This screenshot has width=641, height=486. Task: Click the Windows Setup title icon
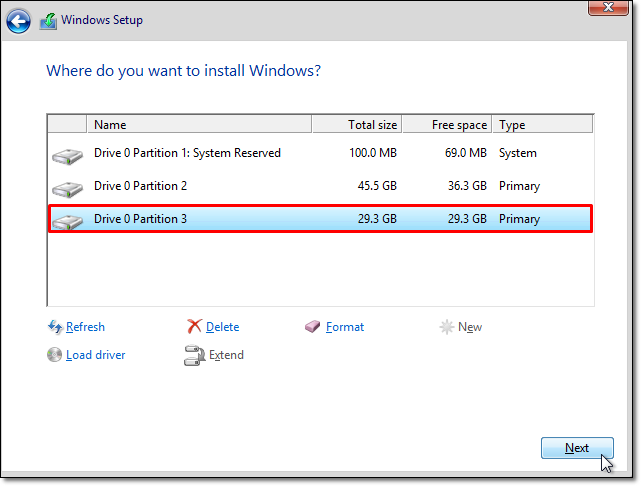click(48, 21)
